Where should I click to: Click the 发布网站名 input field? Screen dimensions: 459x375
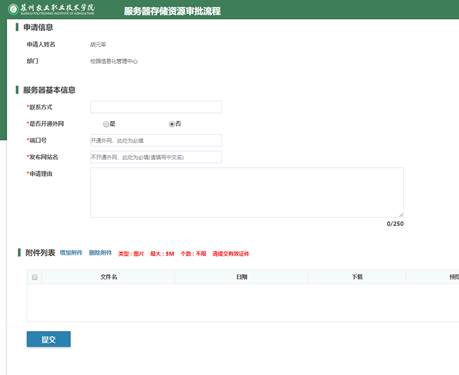pyautogui.click(x=156, y=157)
